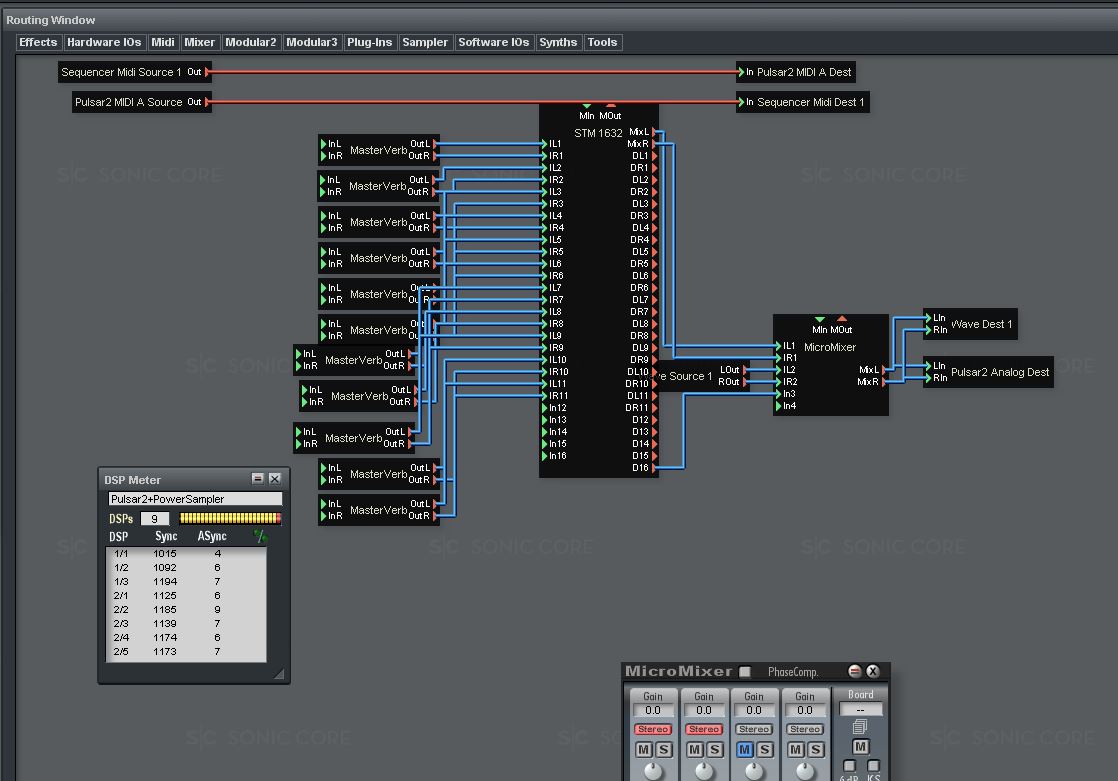Open the Modular3 menu
This screenshot has height=781, width=1118.
click(x=312, y=42)
